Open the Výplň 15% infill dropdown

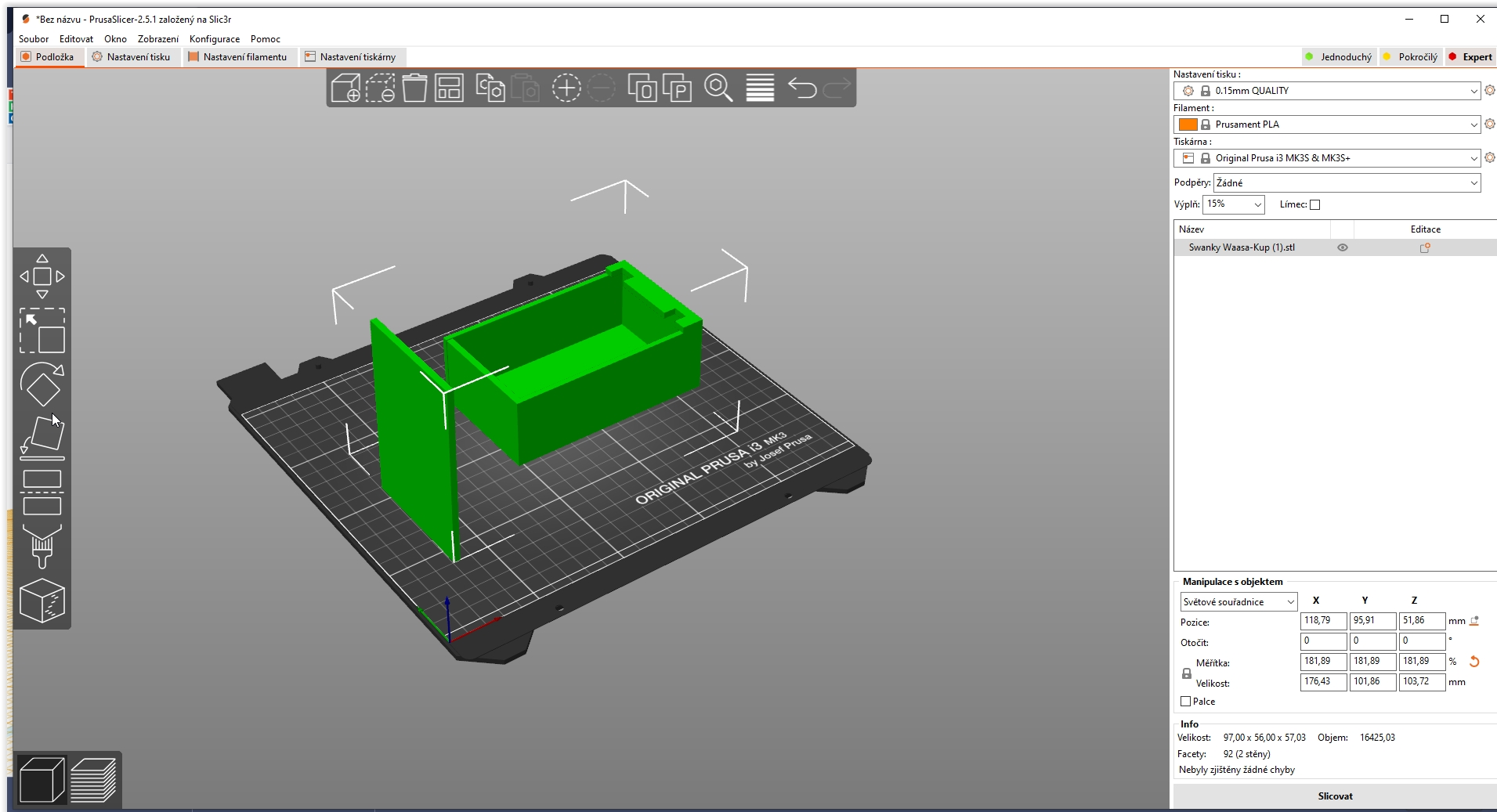tap(1234, 204)
